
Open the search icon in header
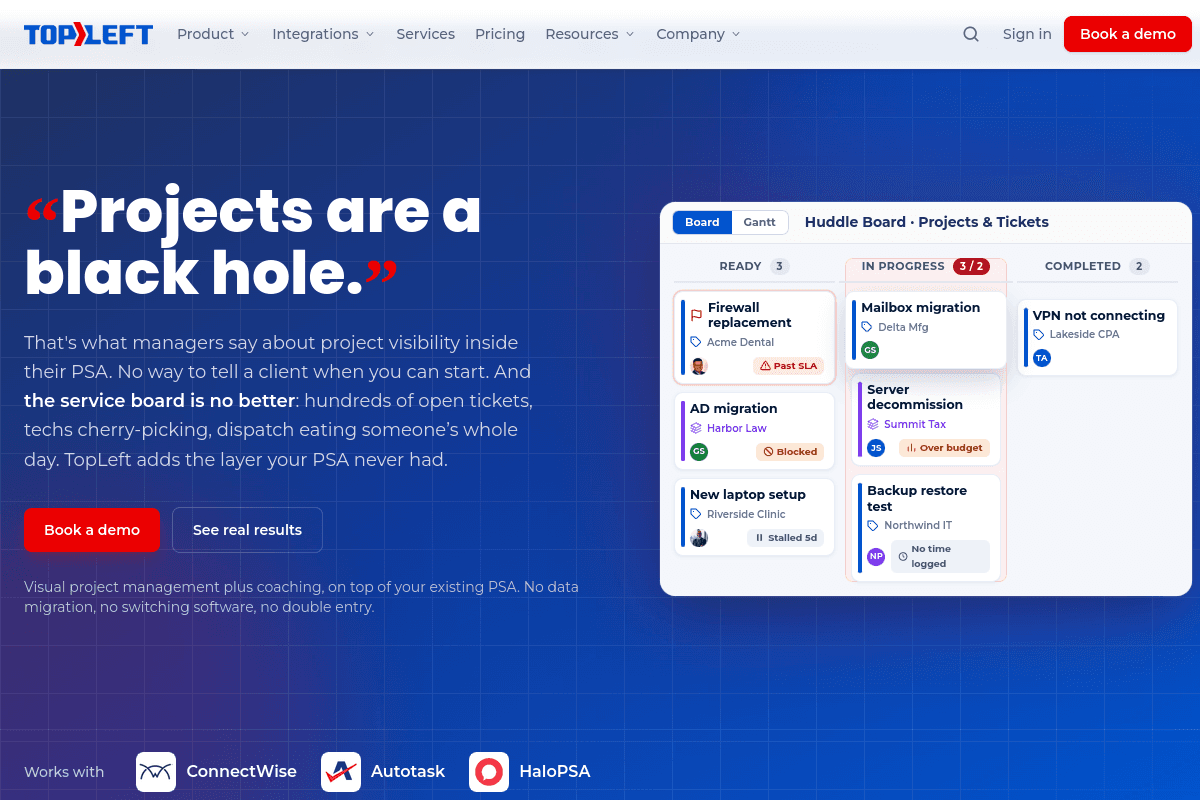971,34
